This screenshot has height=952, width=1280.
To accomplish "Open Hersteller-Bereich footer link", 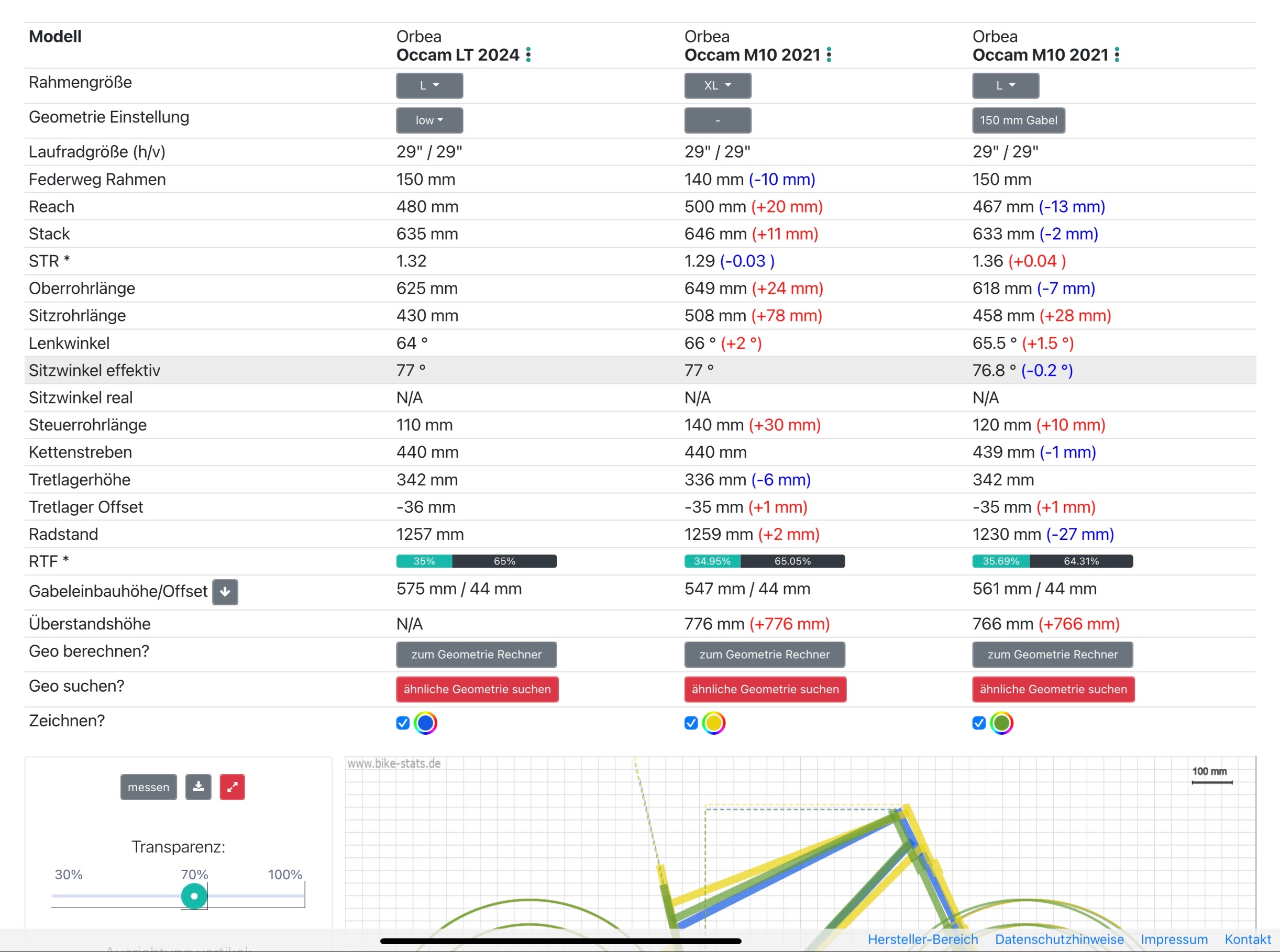I will tap(923, 939).
